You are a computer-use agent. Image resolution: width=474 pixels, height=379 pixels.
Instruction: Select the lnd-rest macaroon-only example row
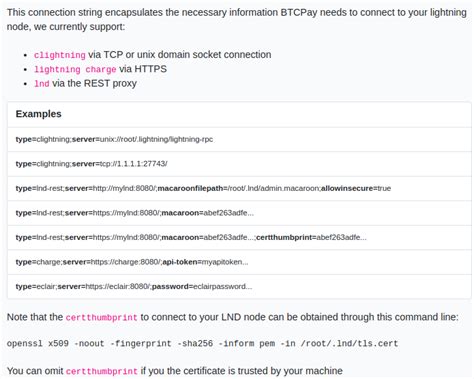239,213
